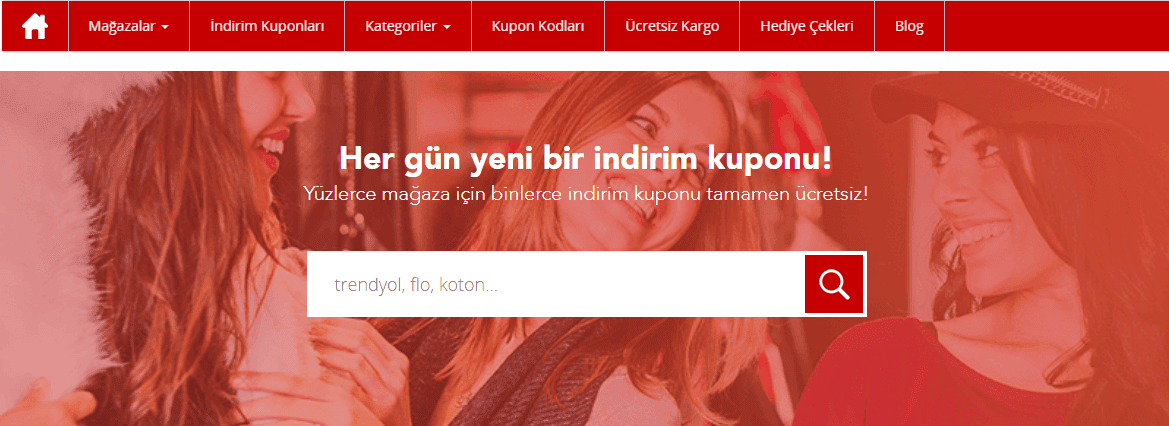Select Ücretsiz Kargo in navigation bar
Viewport: 1169px width, 426px height.
[x=671, y=26]
